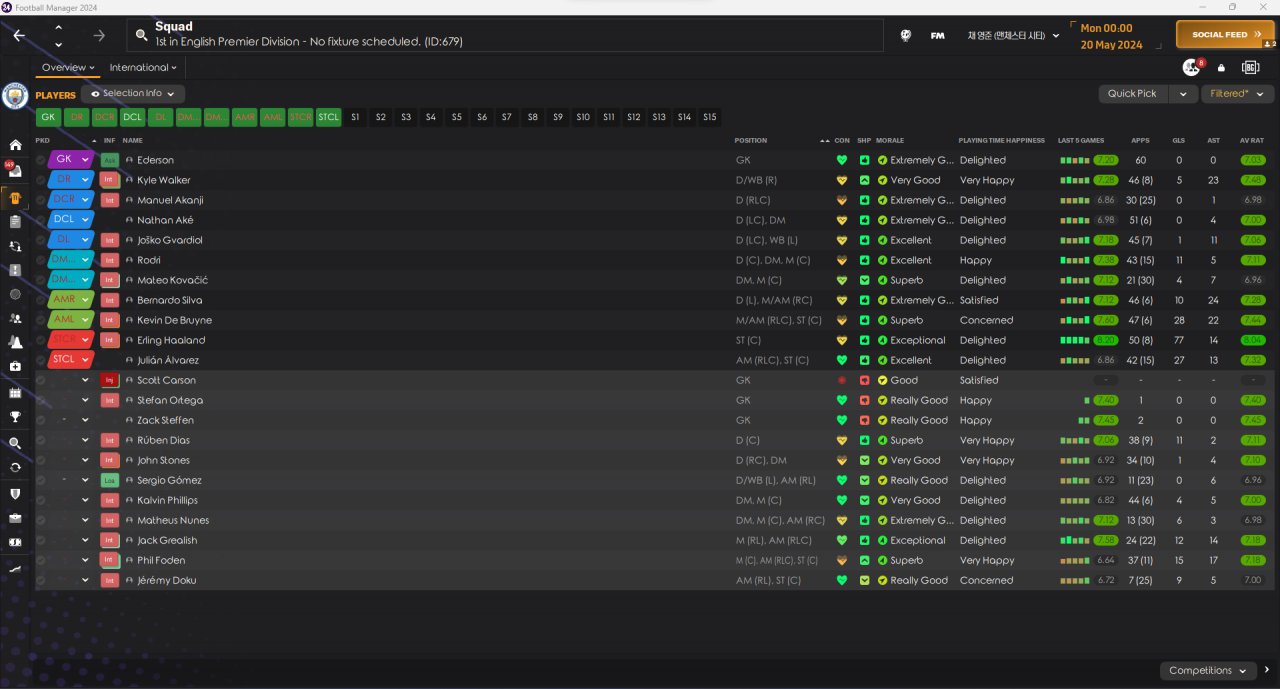This screenshot has width=1280, height=689.
Task: Go back with the left arrow
Action: [19, 35]
